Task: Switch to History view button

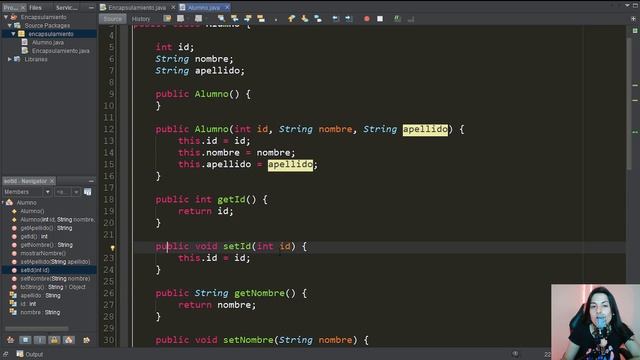Action: [141, 19]
